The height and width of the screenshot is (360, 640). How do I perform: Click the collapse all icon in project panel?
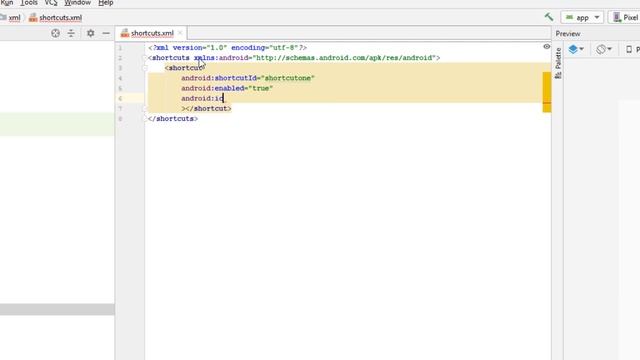click(x=71, y=33)
